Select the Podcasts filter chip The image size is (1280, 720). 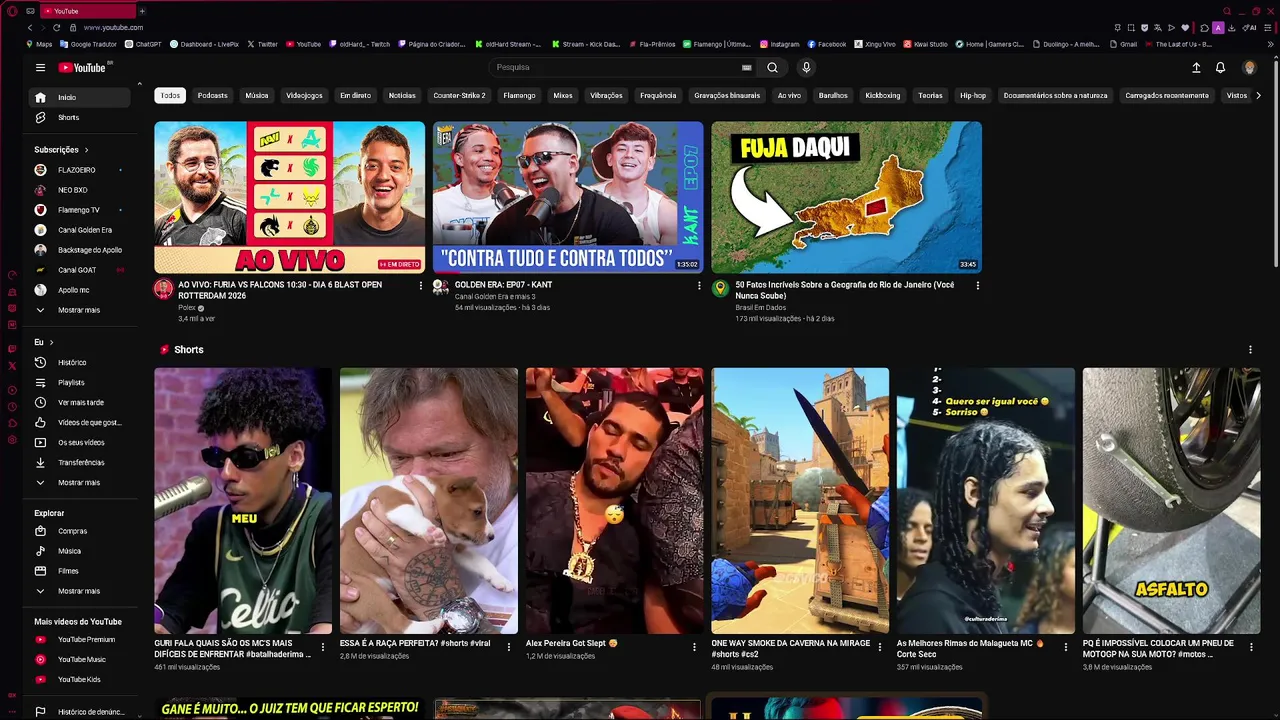[212, 95]
